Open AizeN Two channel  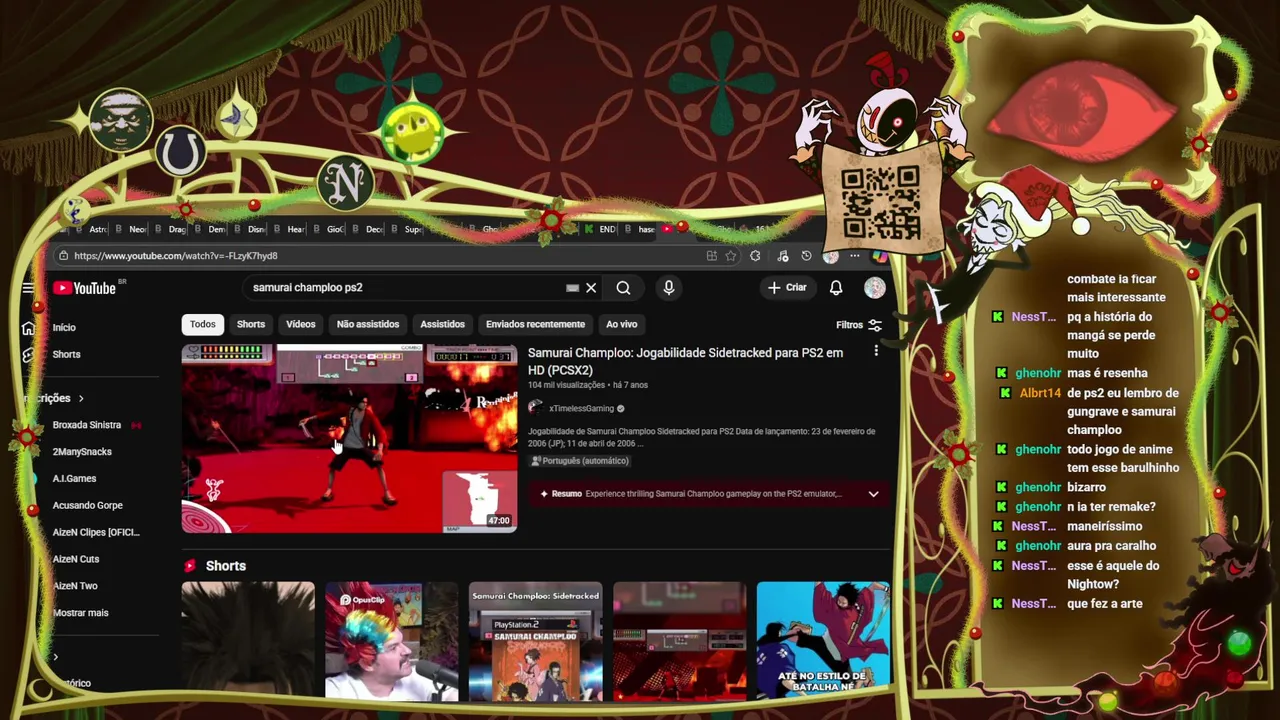click(75, 586)
